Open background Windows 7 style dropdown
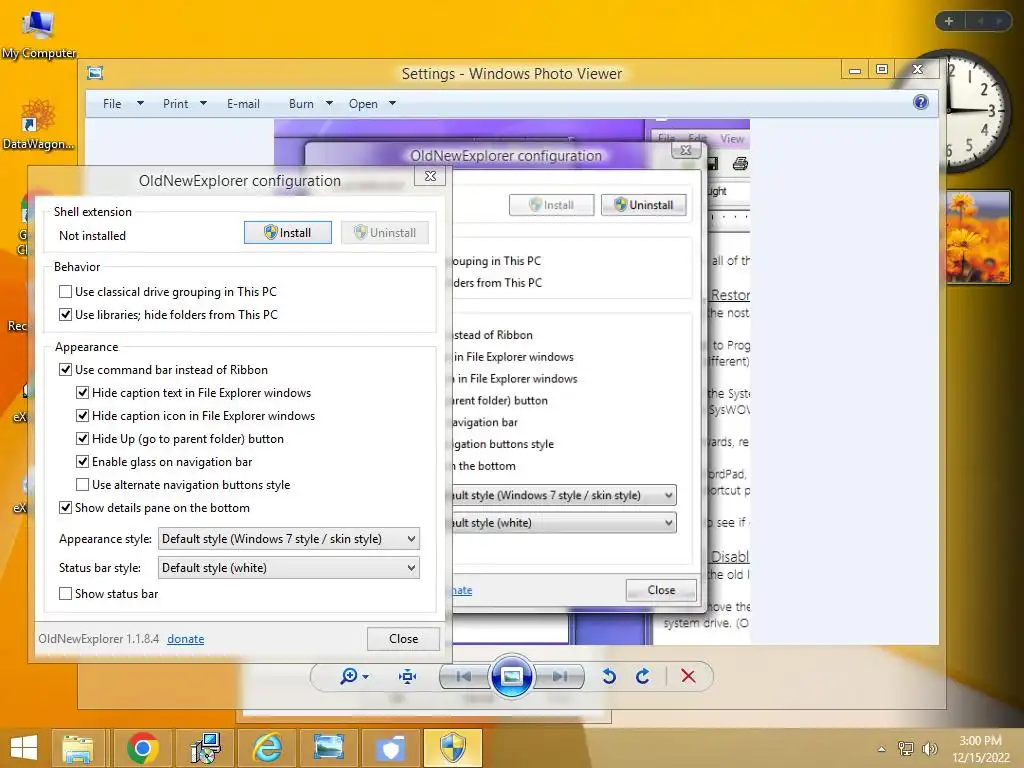This screenshot has width=1024, height=768. click(x=563, y=495)
